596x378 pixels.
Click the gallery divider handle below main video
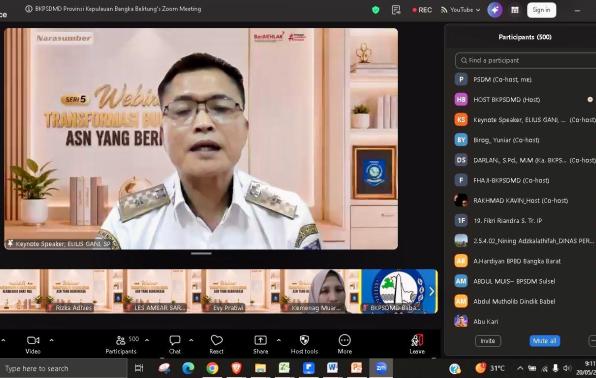point(201,253)
